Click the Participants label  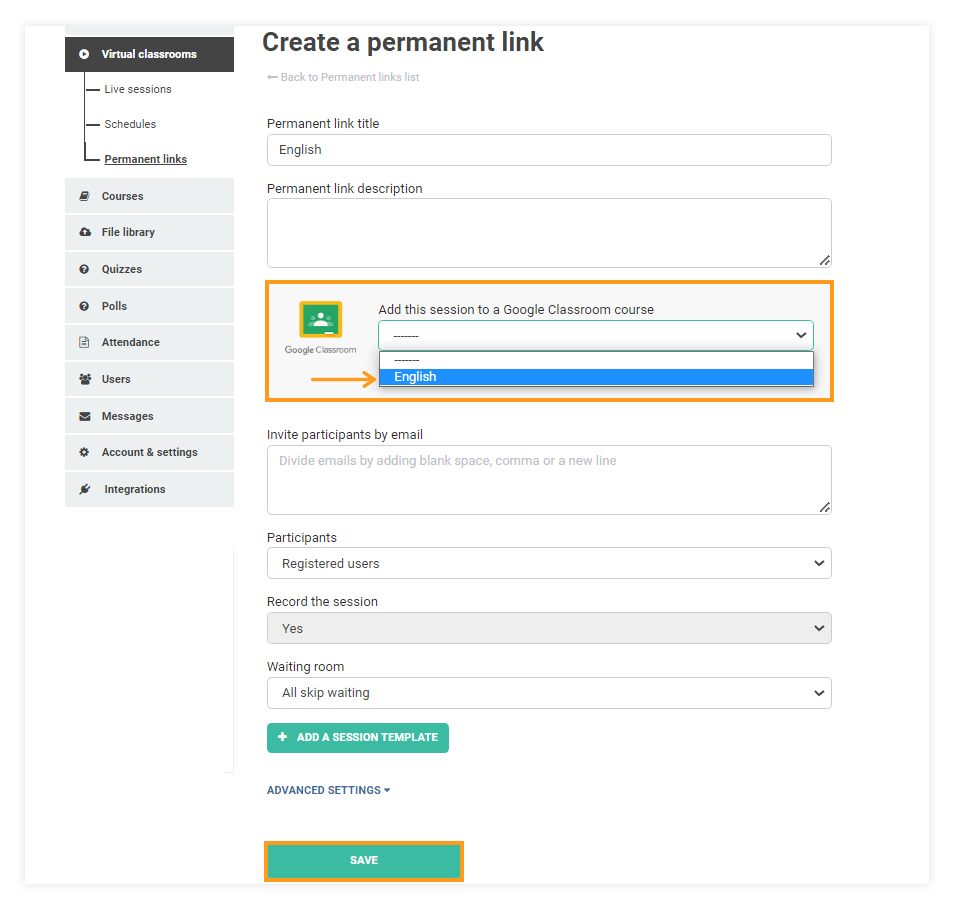pyautogui.click(x=301, y=537)
